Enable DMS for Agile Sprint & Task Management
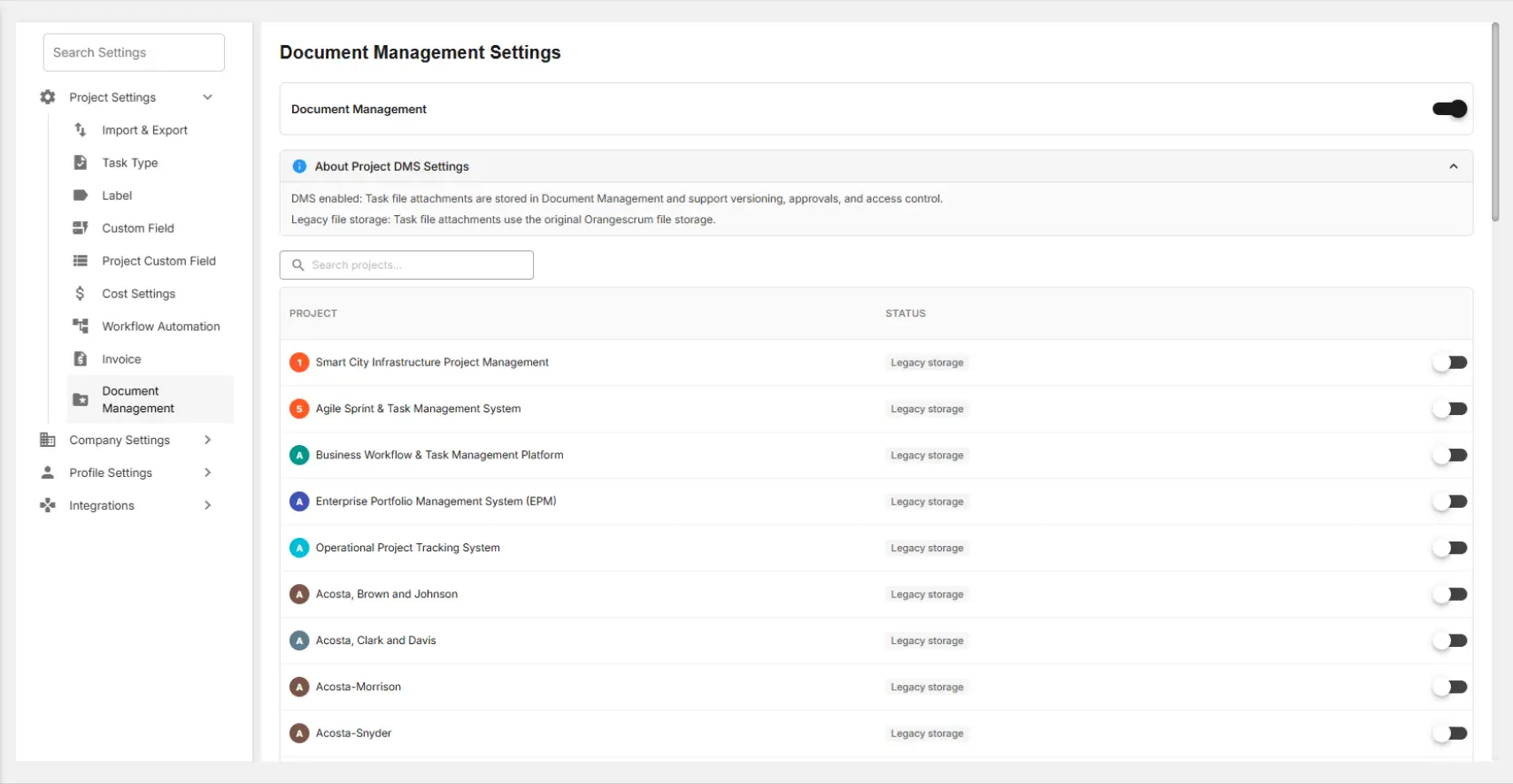The width and height of the screenshot is (1513, 784). pyautogui.click(x=1450, y=409)
